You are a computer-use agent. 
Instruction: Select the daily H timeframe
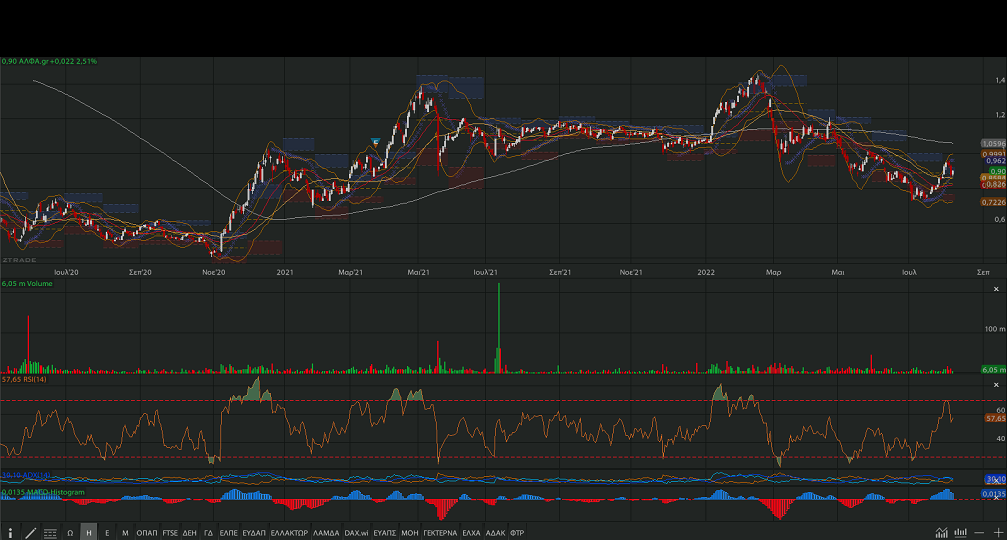[x=89, y=533]
